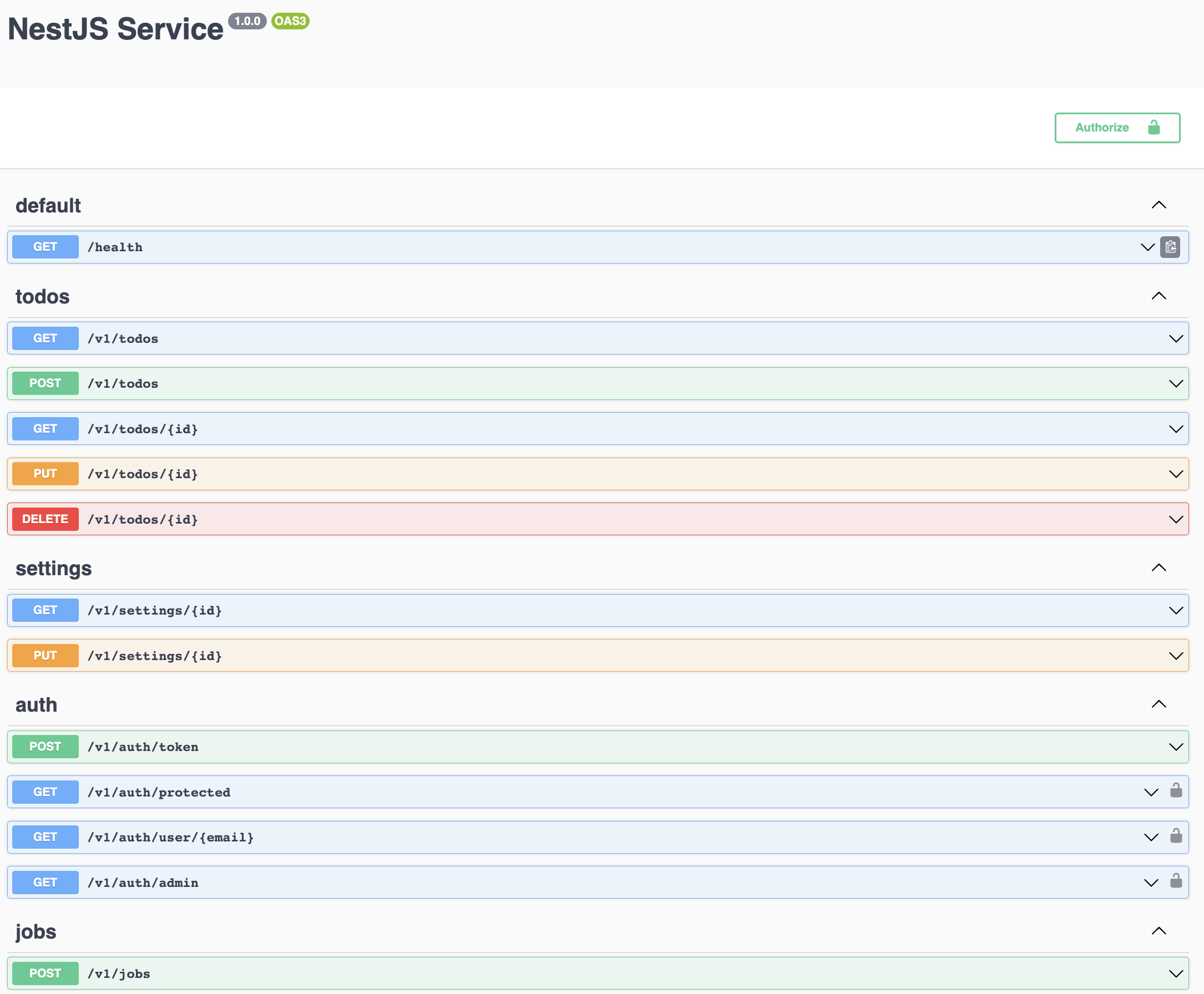Collapse the jobs section with its chevron
Viewport: 1204px width, 994px height.
tap(1158, 931)
